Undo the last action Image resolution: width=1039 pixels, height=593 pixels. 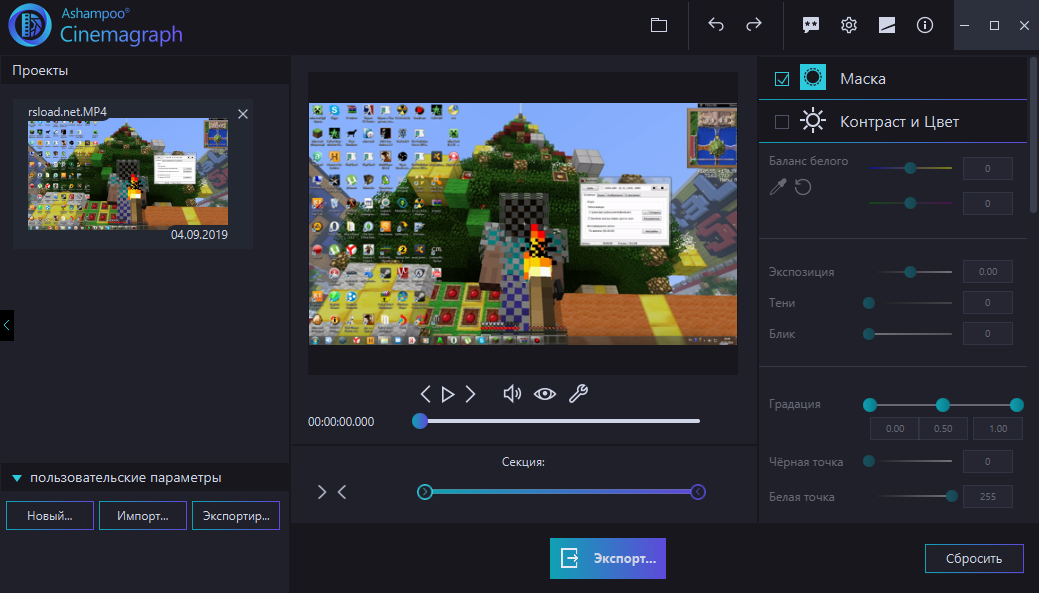click(x=716, y=25)
